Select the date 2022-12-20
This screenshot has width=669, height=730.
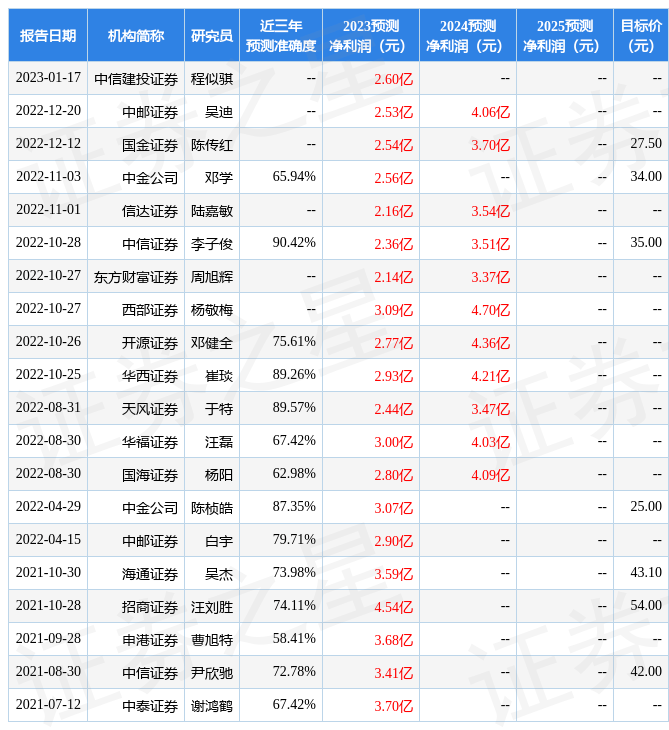48,111
